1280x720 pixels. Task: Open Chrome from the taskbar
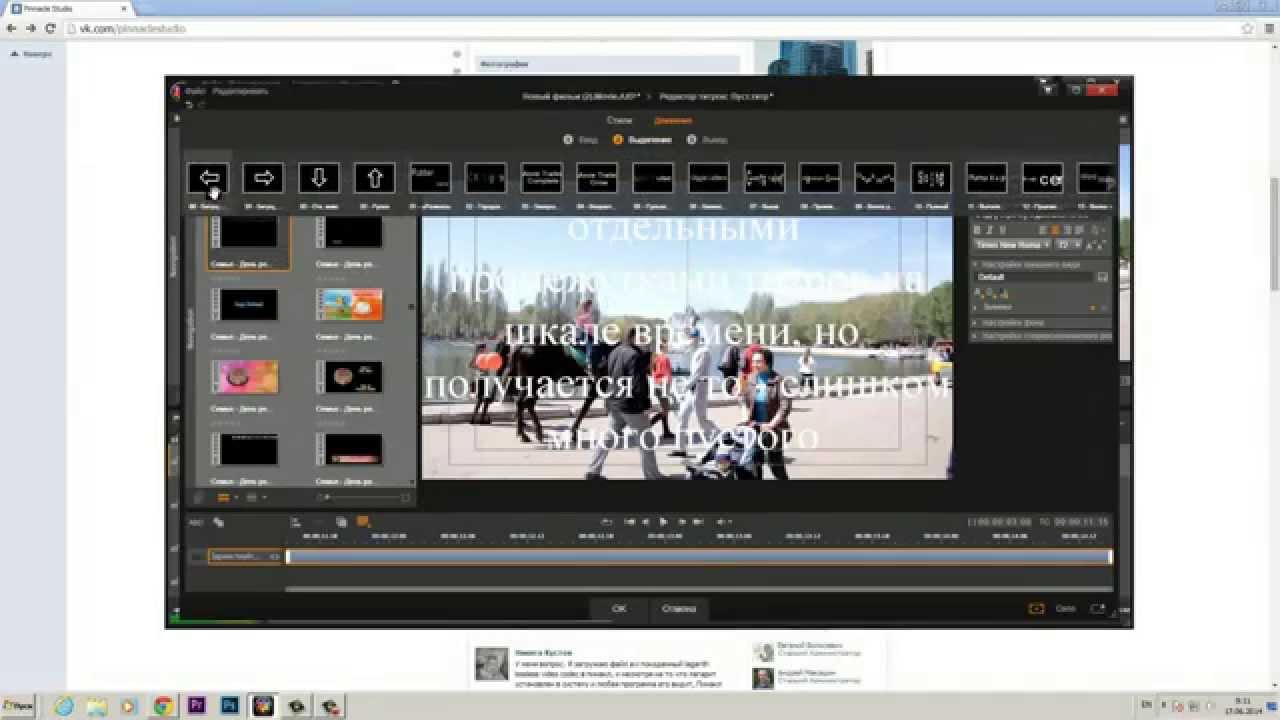coord(163,706)
